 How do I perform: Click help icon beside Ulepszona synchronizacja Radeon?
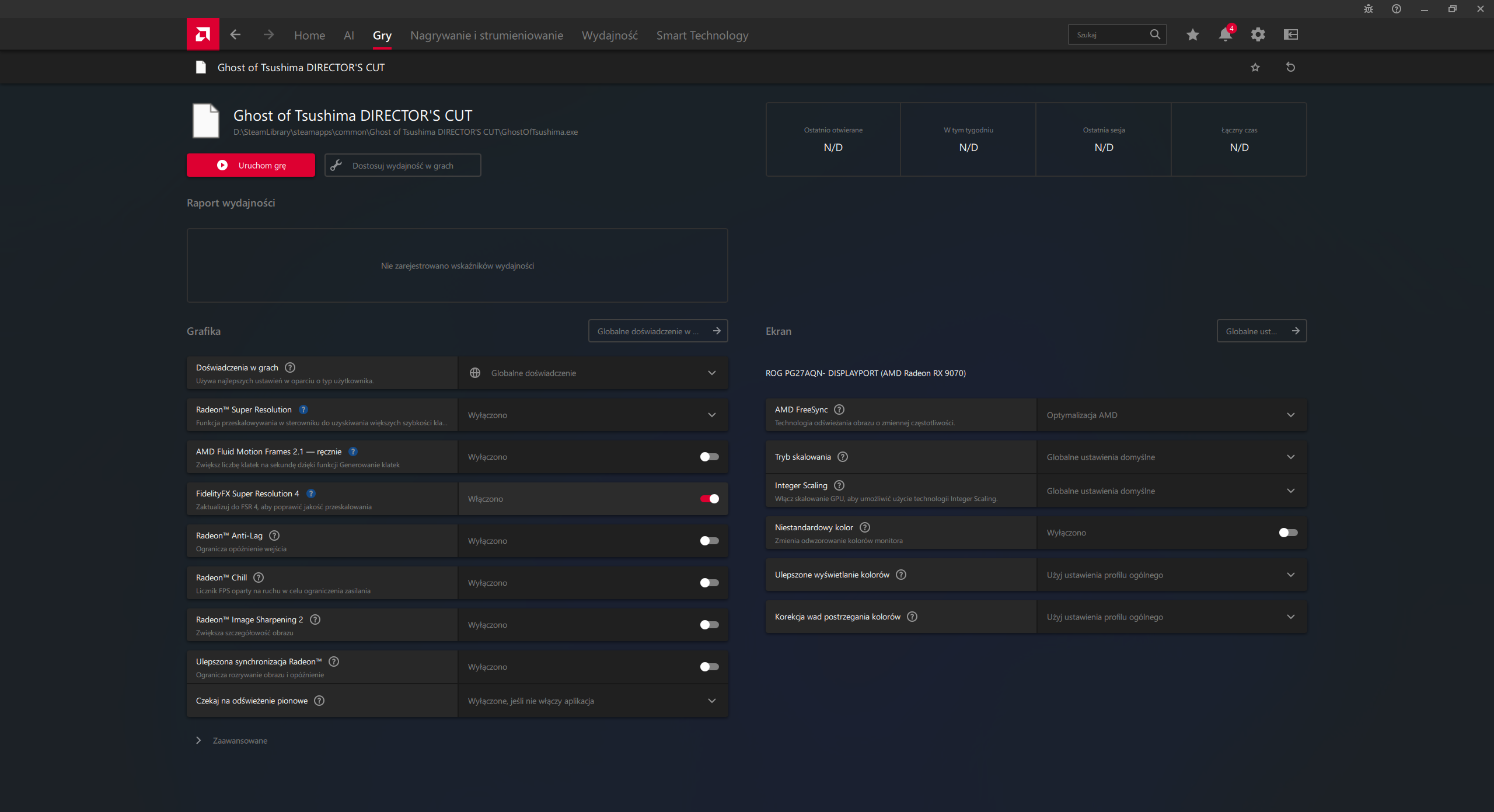[334, 661]
